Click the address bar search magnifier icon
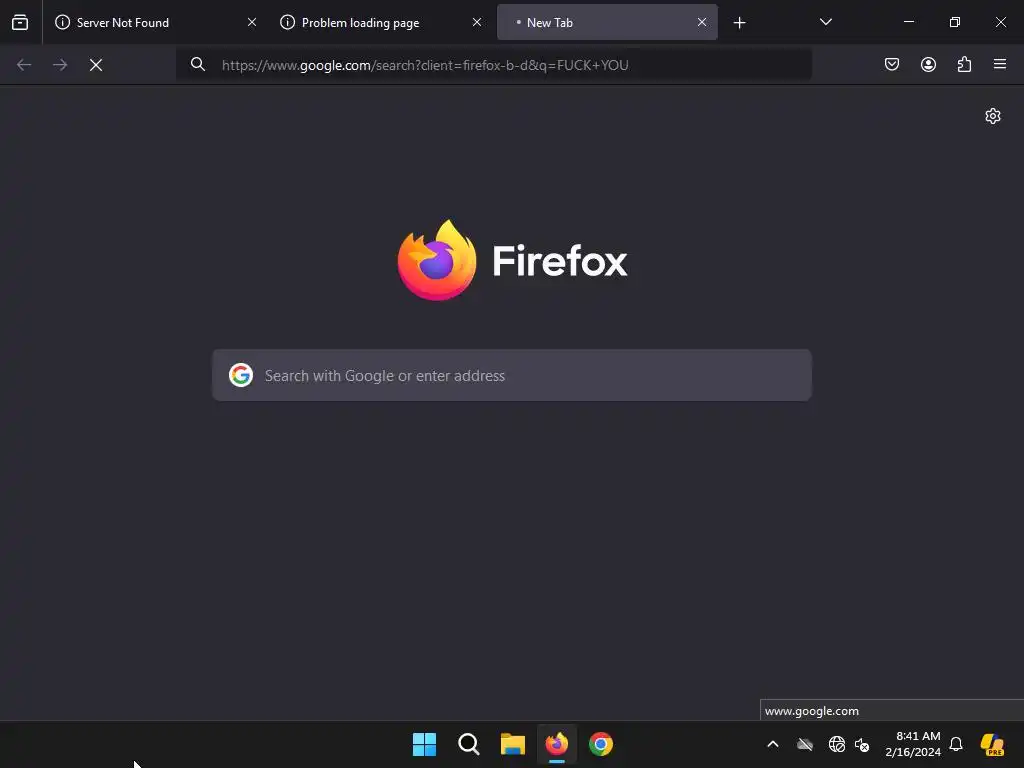Screen dimensions: 1024x768 (x=198, y=64)
